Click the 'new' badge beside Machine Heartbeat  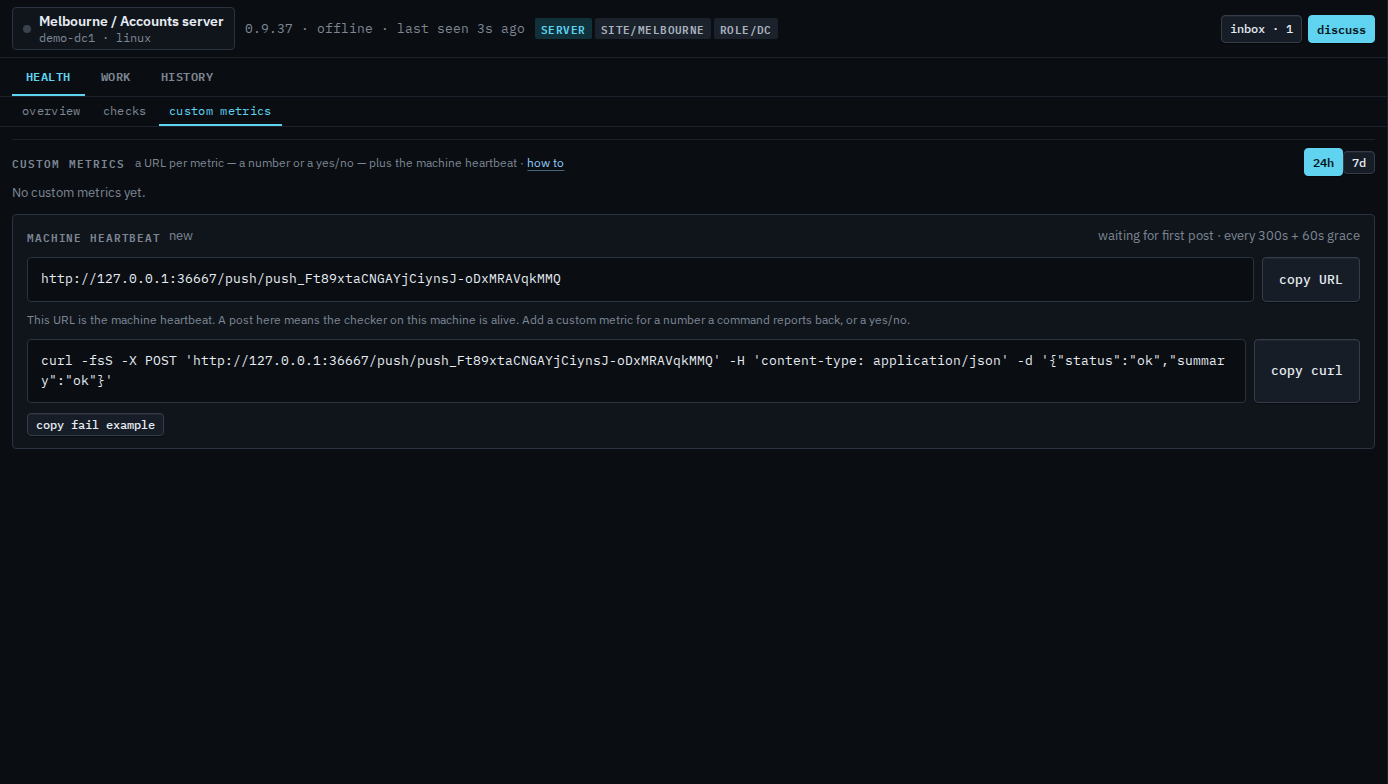181,236
